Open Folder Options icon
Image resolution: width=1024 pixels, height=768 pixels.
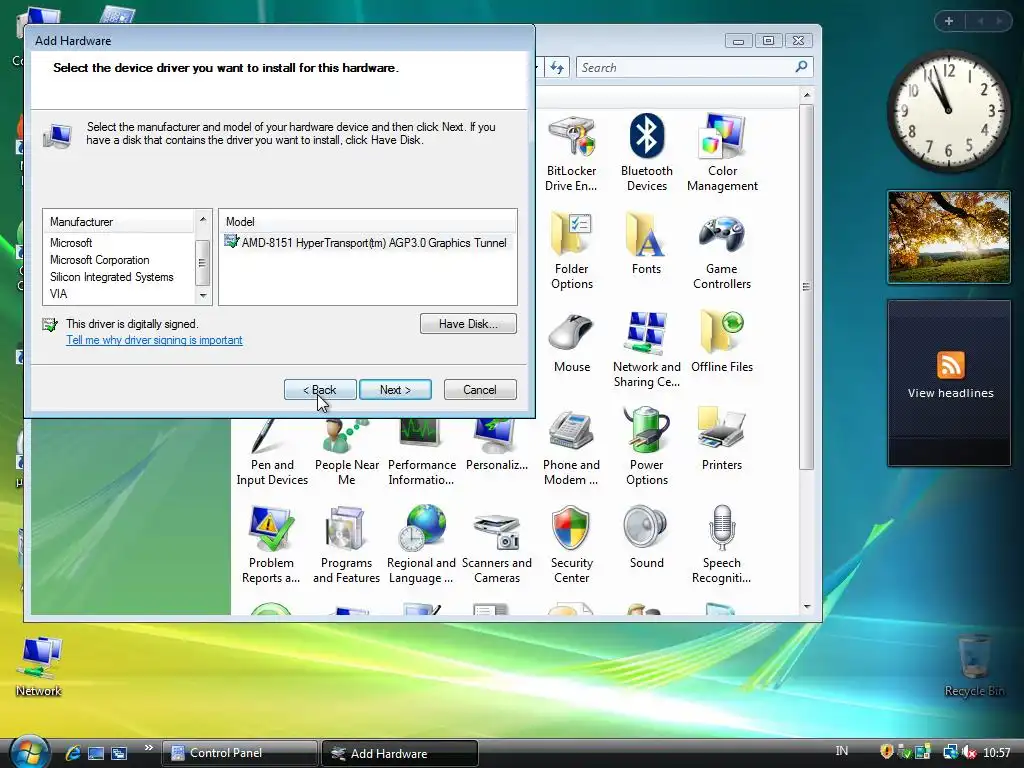571,251
